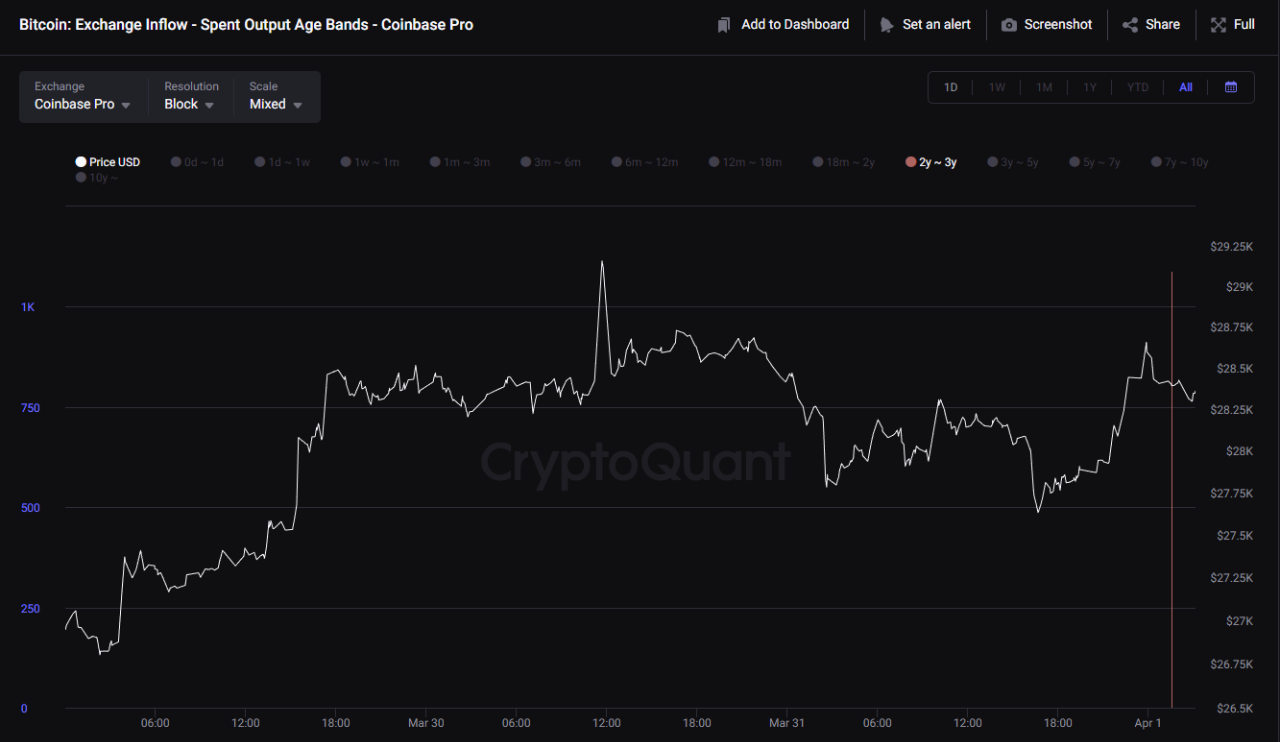Switch to the 1D time range

(950, 87)
